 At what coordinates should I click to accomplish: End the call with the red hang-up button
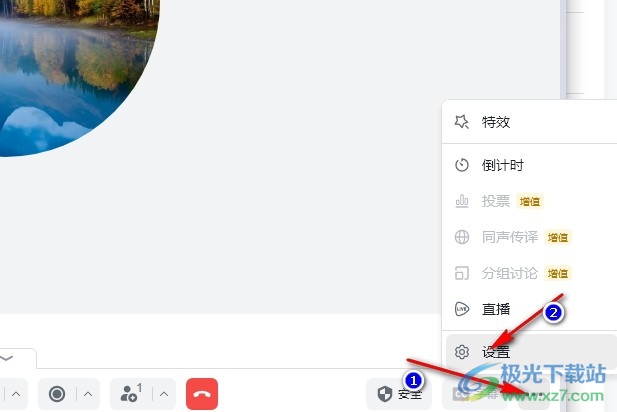click(202, 394)
